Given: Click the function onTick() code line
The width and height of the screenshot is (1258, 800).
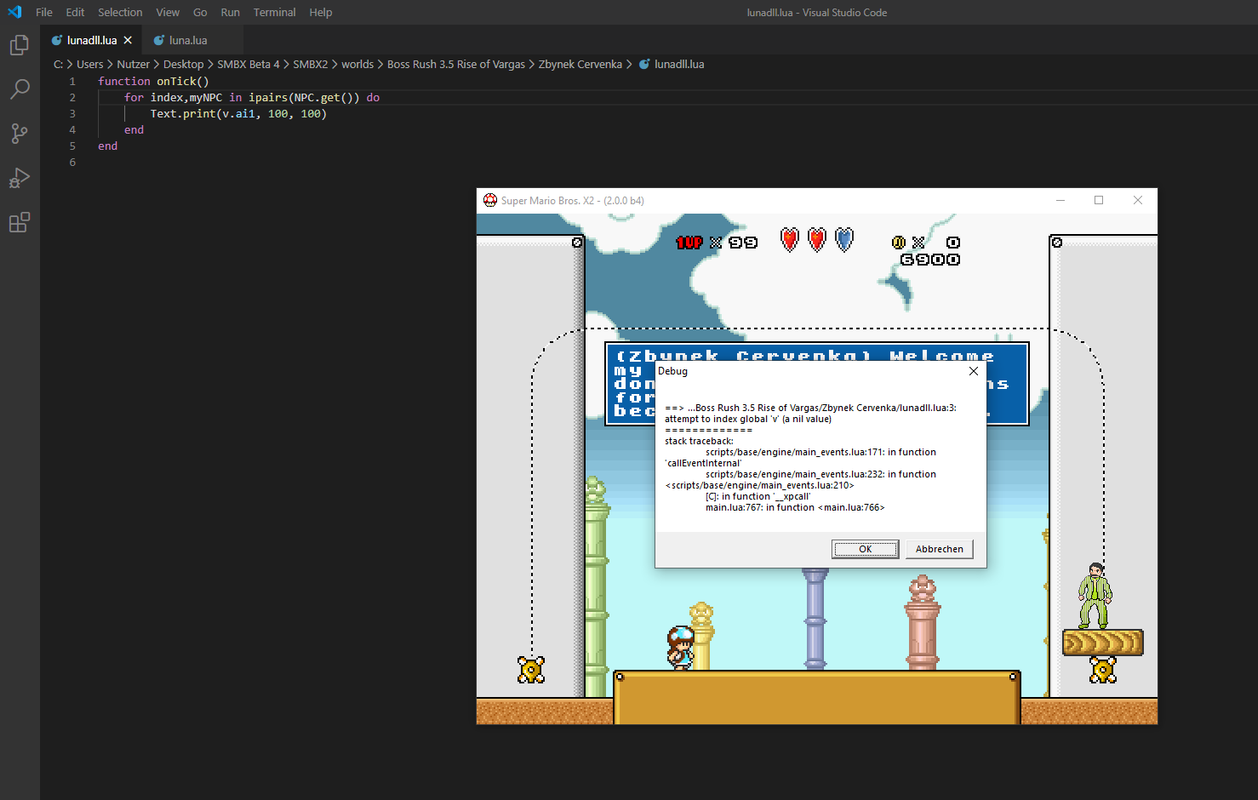Looking at the screenshot, I should pyautogui.click(x=154, y=81).
